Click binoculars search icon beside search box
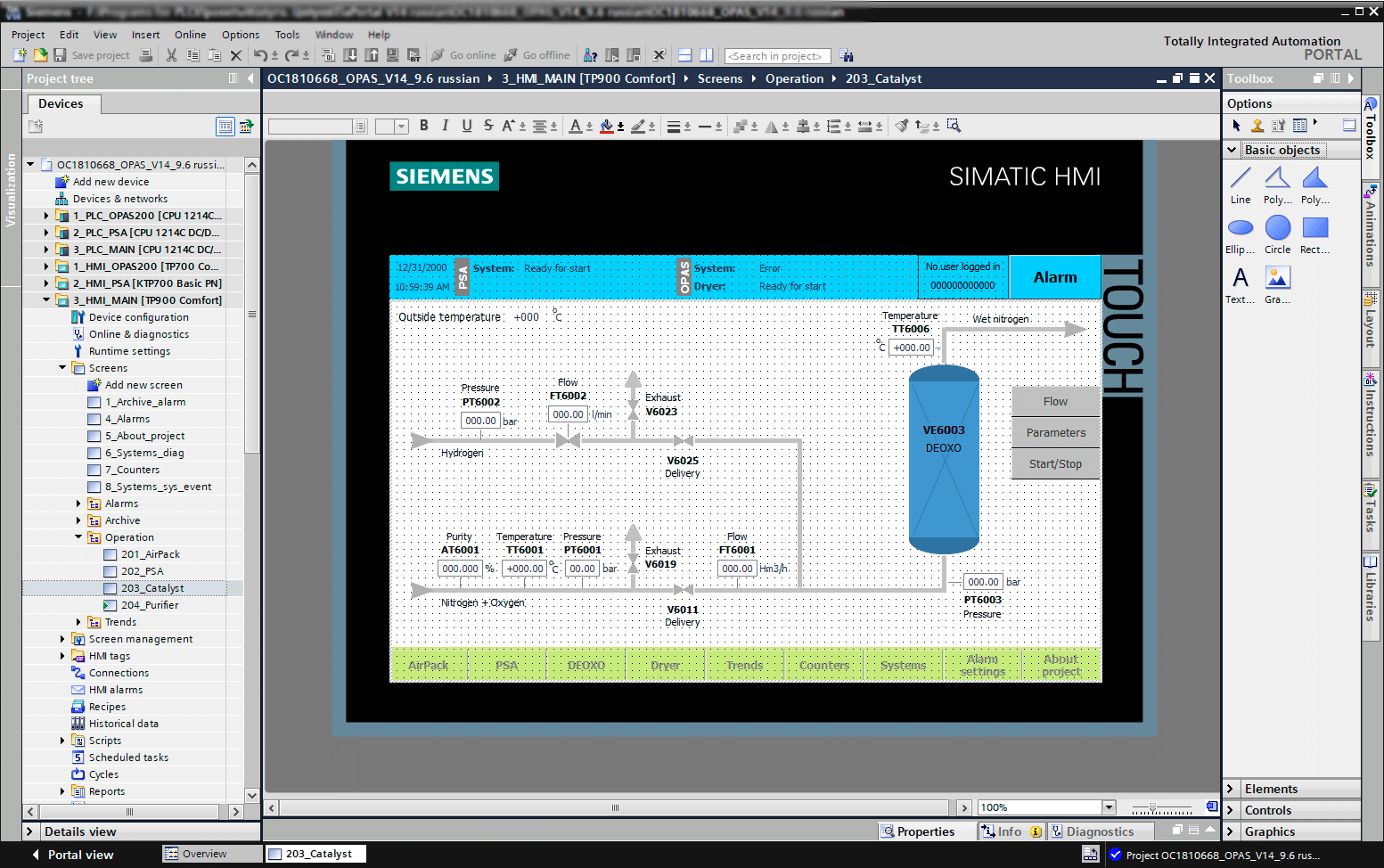Screen dimensions: 1384x868 click(x=847, y=55)
